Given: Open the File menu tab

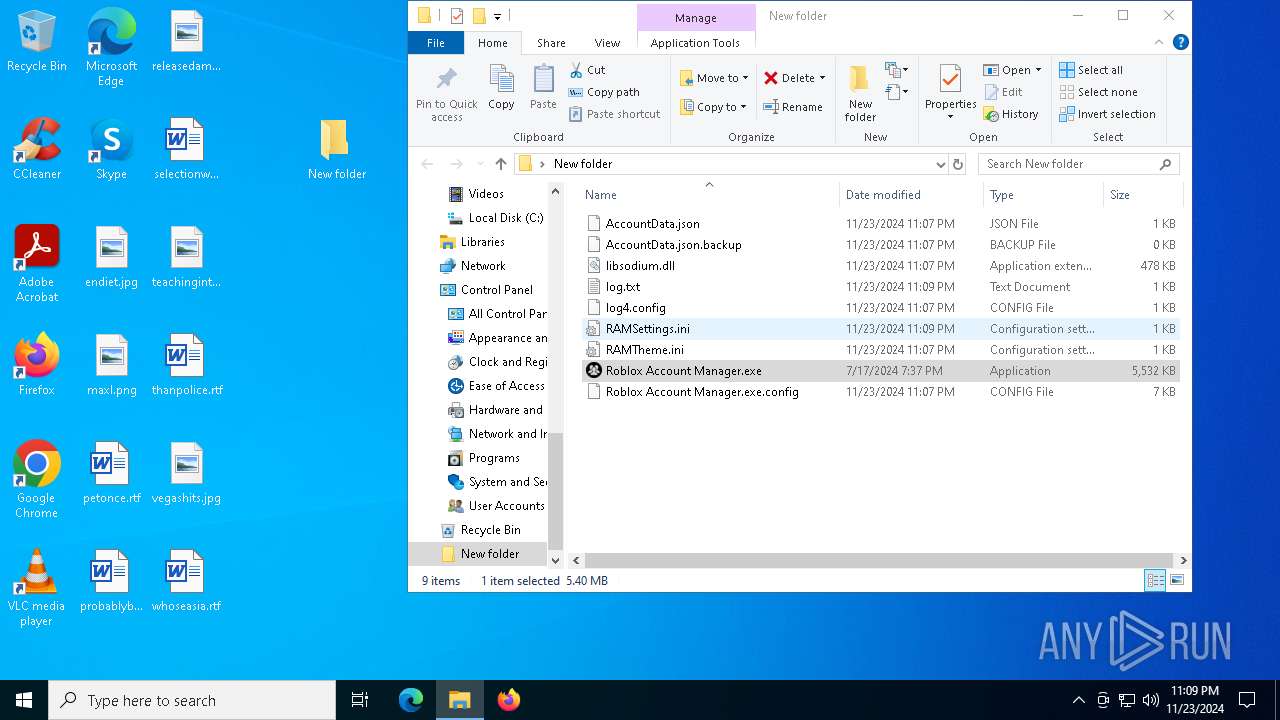Looking at the screenshot, I should (436, 43).
